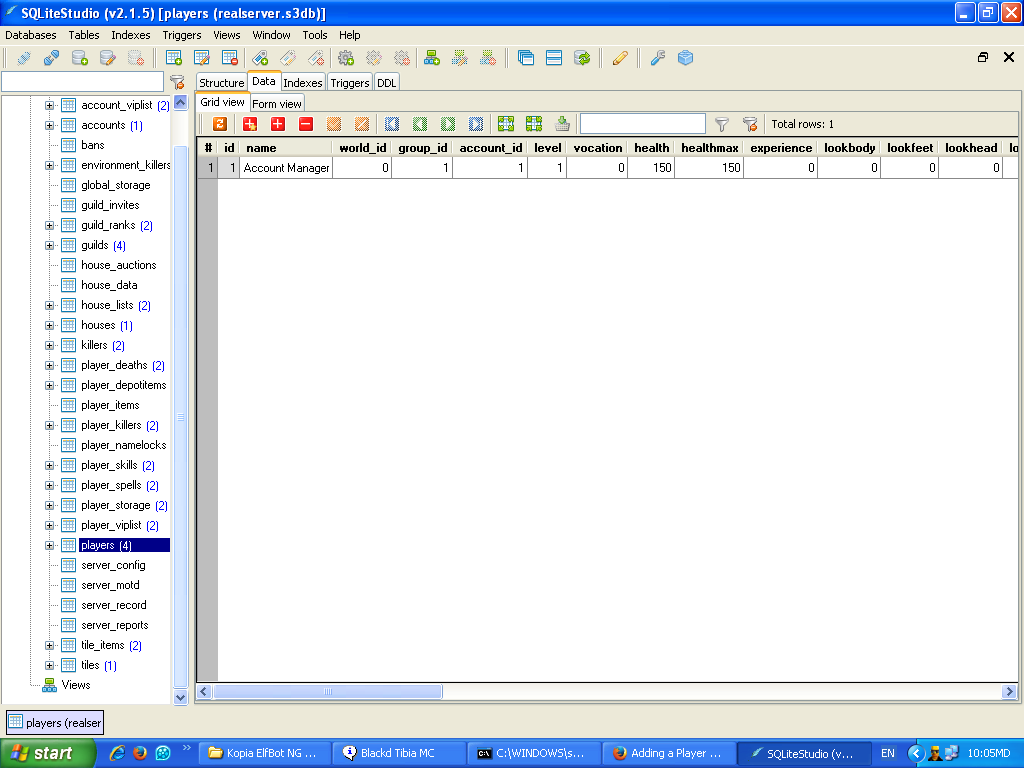Click the clear data filter funnel icon
The height and width of the screenshot is (768, 1024).
point(750,124)
